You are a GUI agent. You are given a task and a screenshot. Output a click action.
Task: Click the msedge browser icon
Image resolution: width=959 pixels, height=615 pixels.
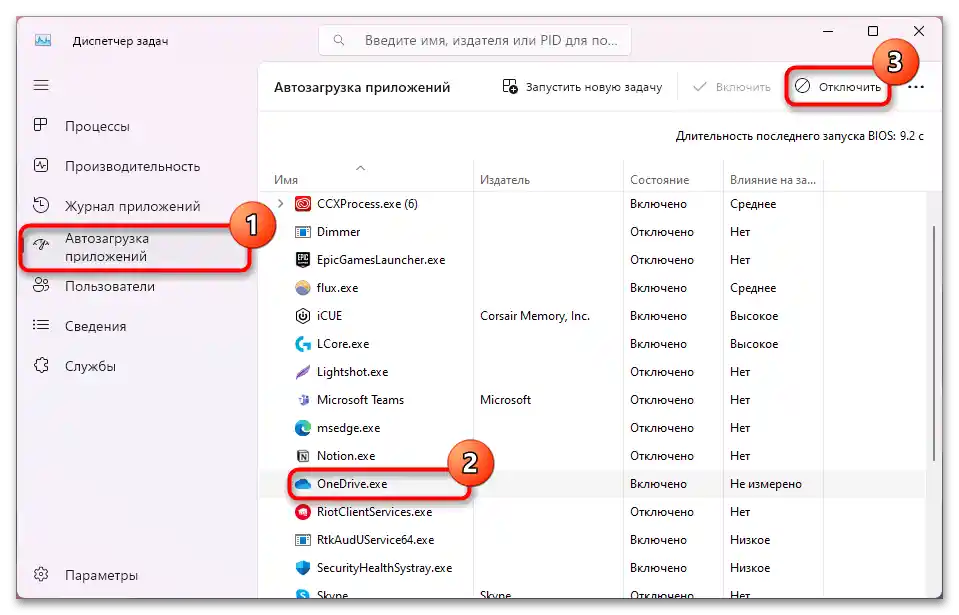[x=302, y=427]
